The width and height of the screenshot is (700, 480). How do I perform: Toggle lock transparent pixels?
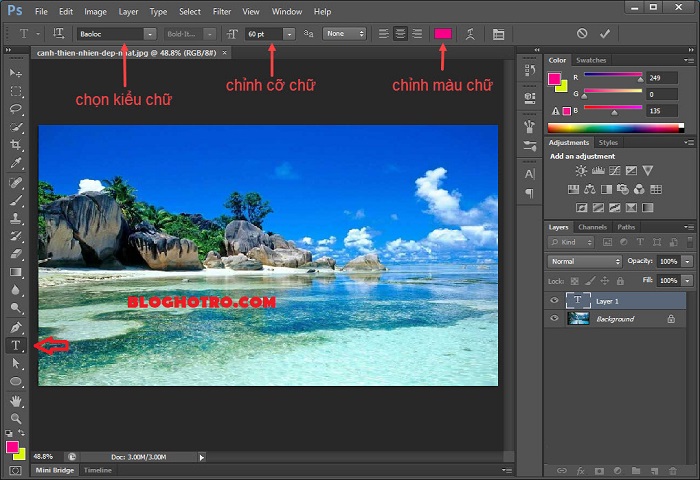click(x=575, y=281)
